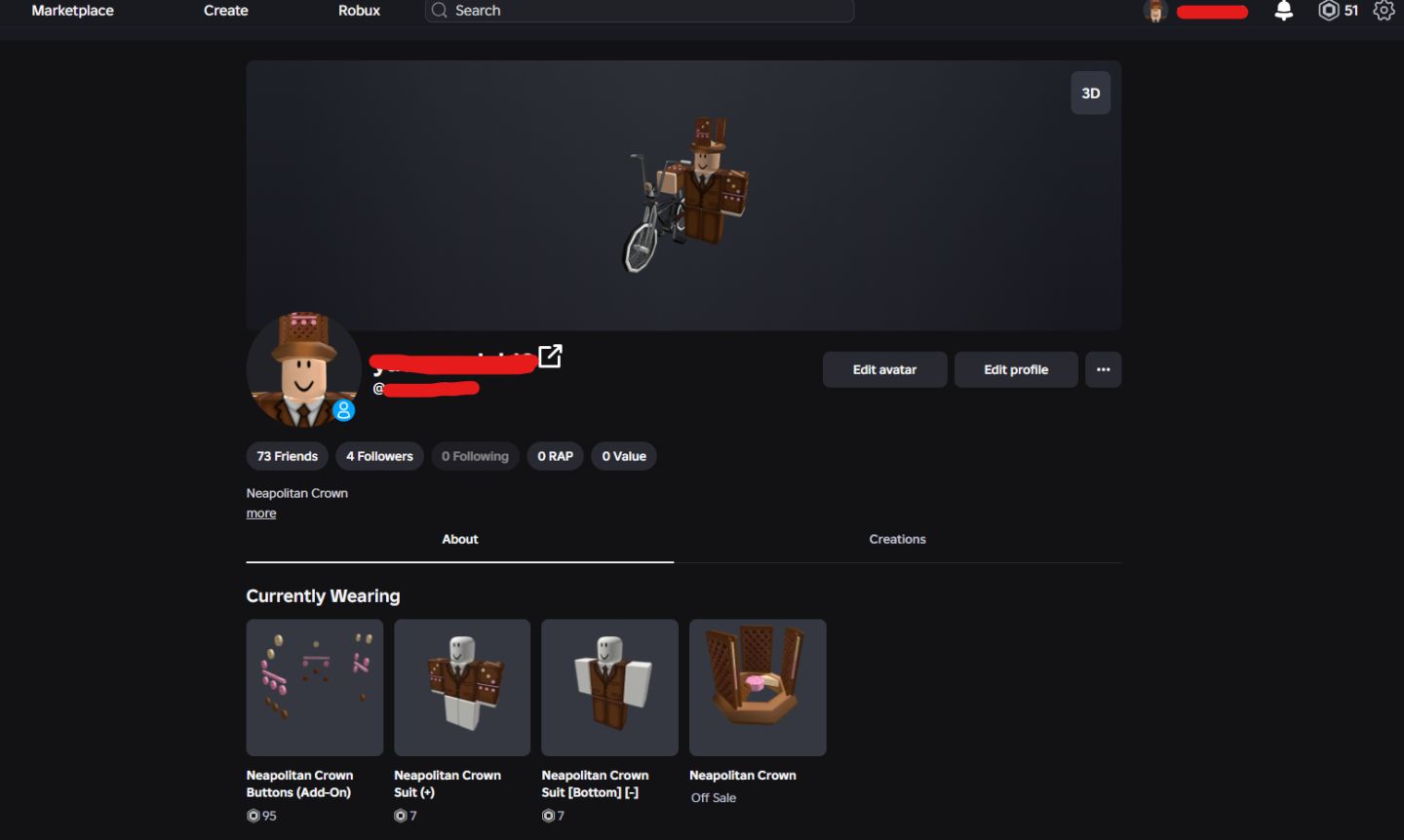The height and width of the screenshot is (840, 1404).
Task: Click the 0 Value pill
Action: point(624,456)
